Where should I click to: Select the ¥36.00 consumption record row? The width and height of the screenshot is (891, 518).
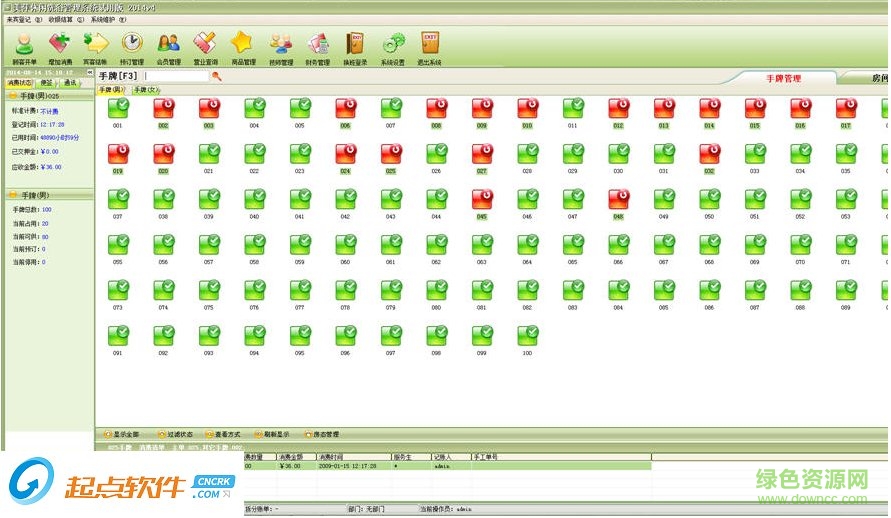pyautogui.click(x=448, y=466)
